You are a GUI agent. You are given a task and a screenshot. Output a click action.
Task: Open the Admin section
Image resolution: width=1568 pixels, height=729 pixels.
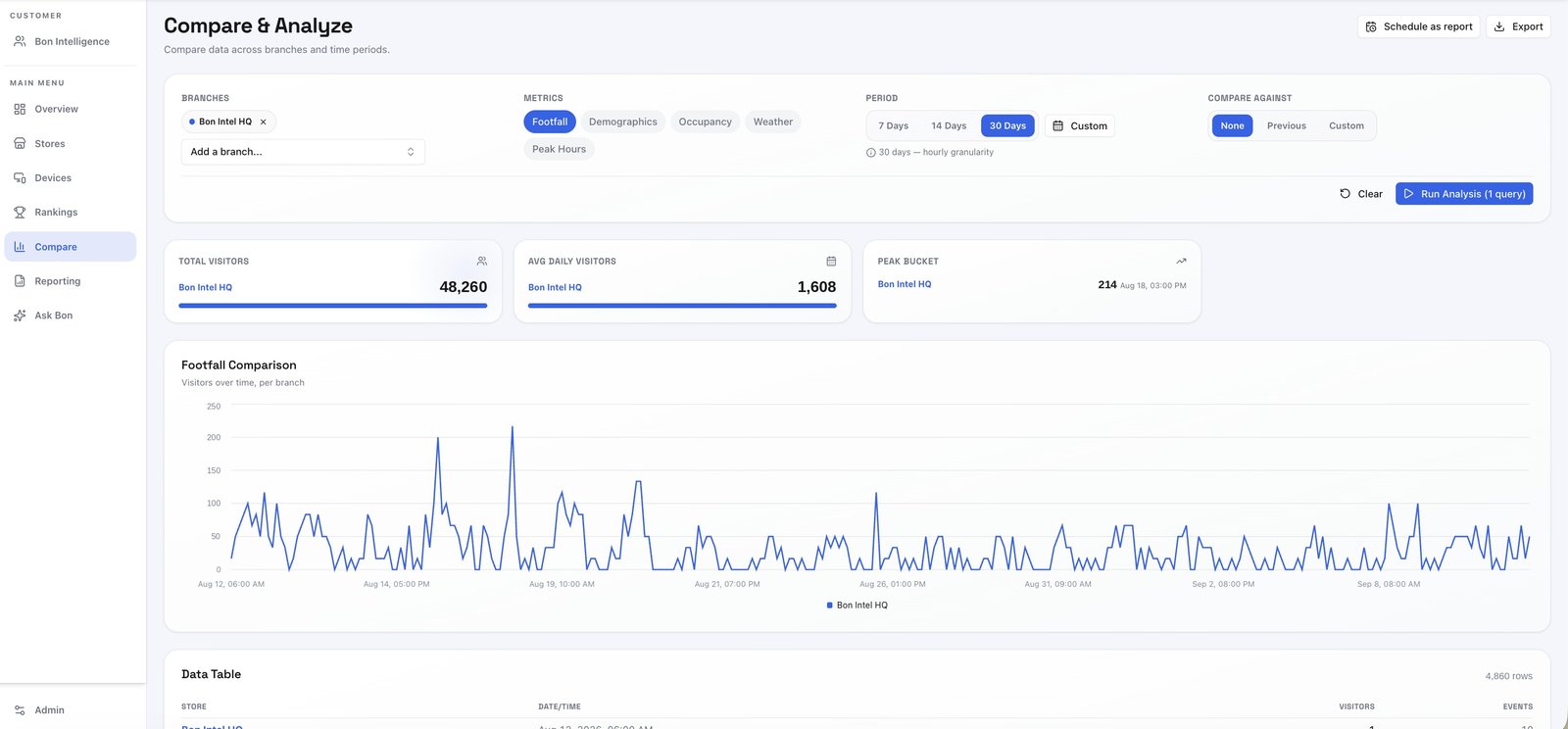(71, 710)
